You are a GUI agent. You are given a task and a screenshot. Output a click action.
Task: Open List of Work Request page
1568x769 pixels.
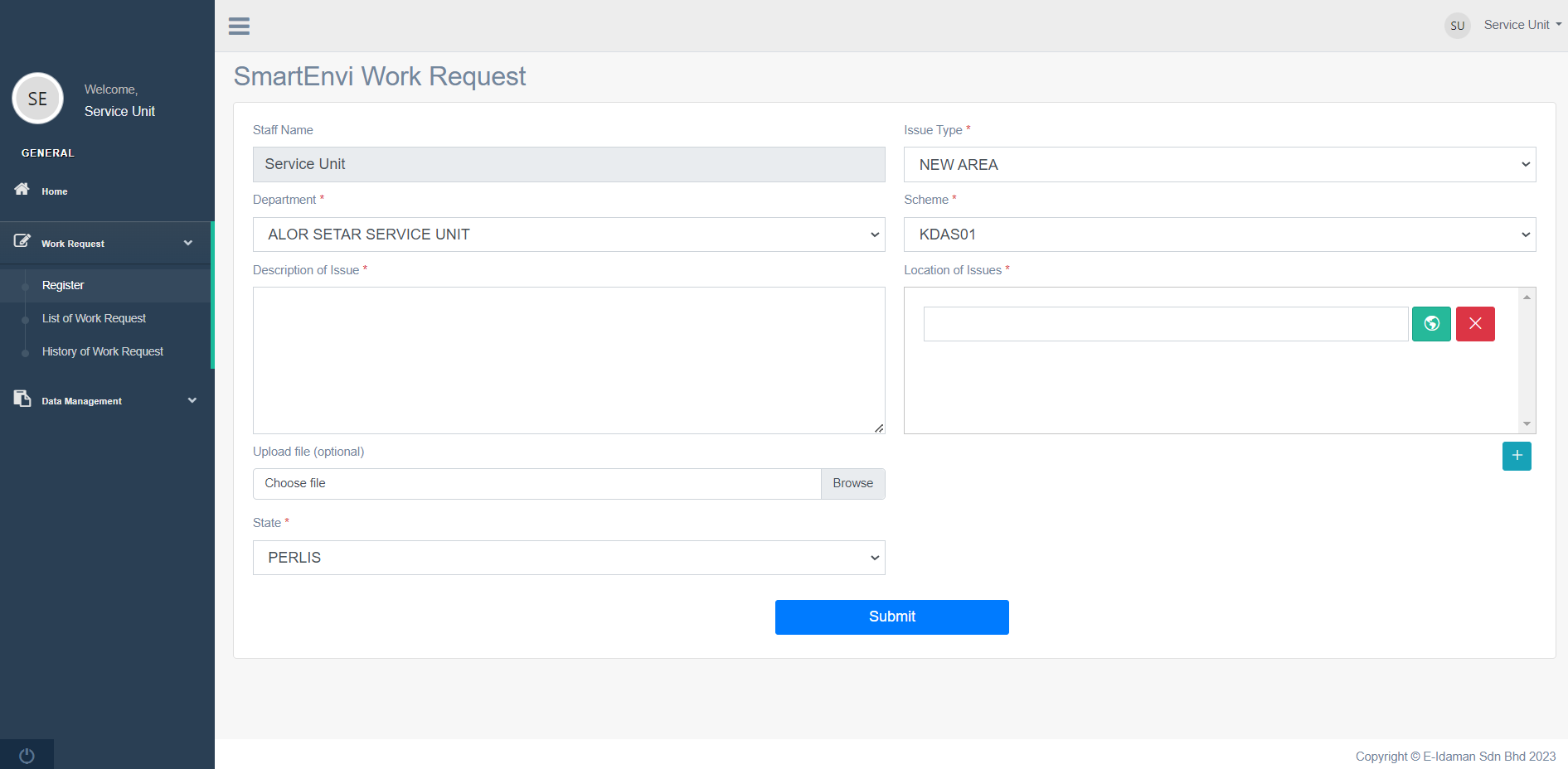click(94, 318)
